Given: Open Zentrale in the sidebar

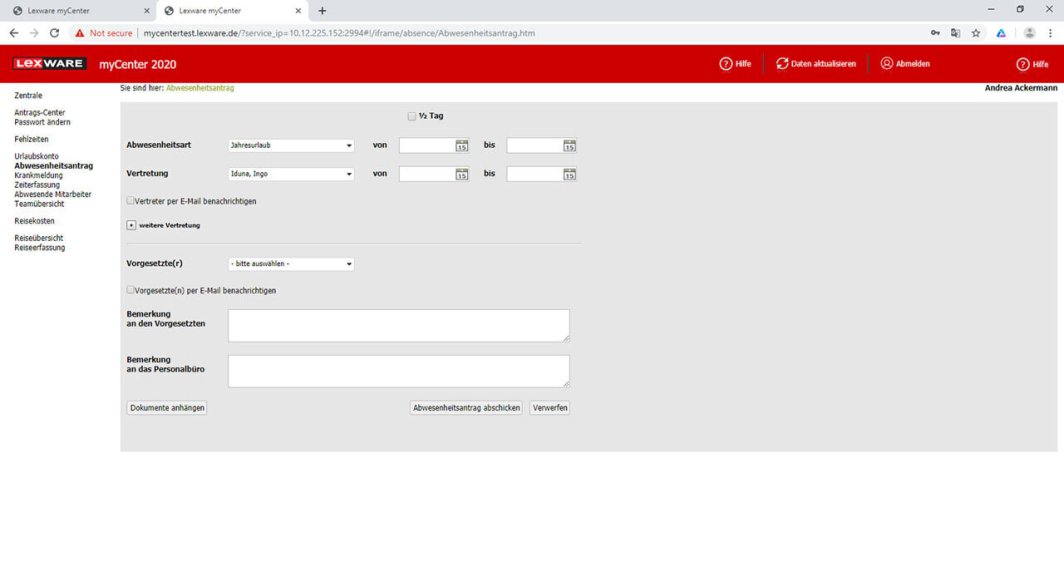Looking at the screenshot, I should coord(28,96).
